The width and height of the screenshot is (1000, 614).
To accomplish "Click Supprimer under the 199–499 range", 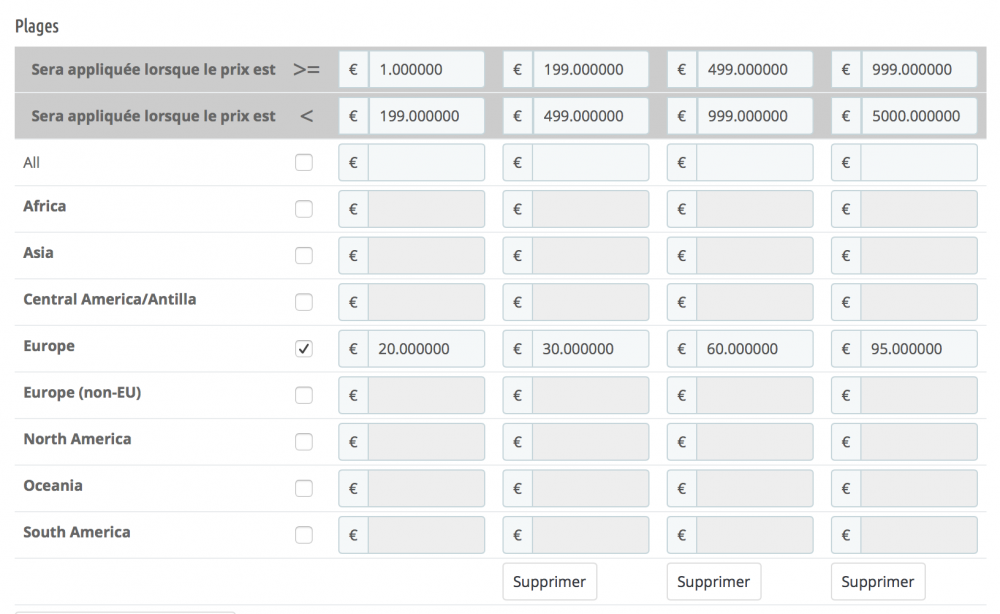I will tap(549, 582).
